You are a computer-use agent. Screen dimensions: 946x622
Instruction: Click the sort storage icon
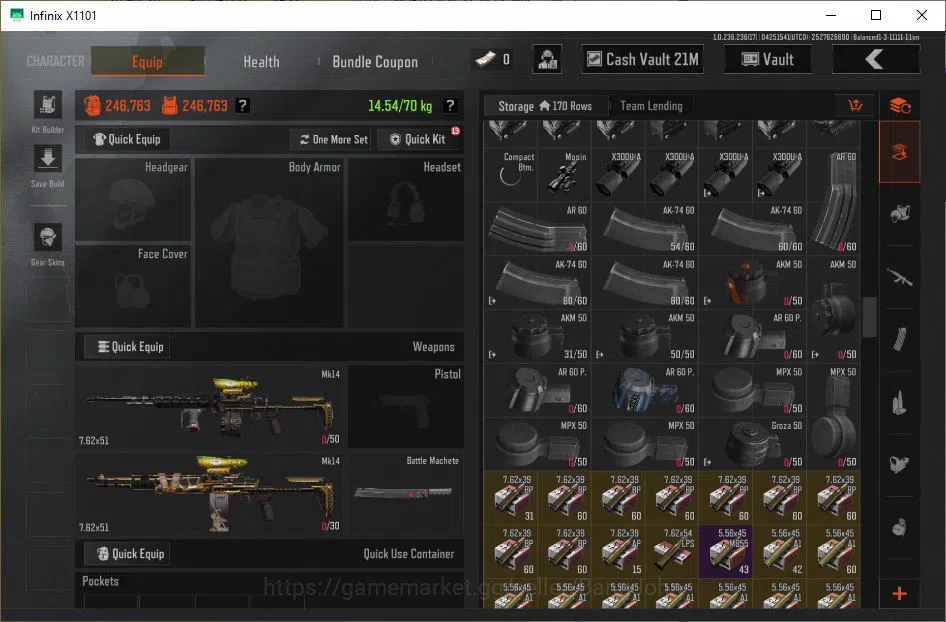(x=856, y=106)
